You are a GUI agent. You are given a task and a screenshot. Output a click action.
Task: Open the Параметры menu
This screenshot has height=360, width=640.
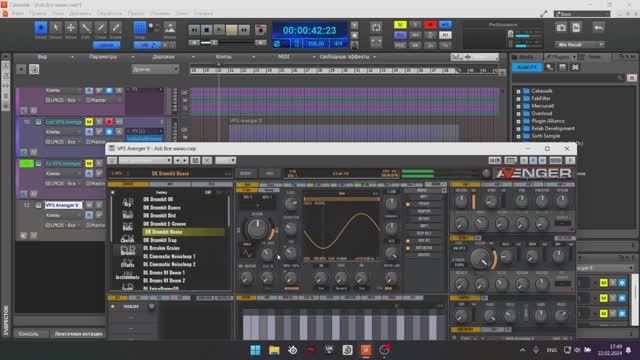pyautogui.click(x=103, y=57)
